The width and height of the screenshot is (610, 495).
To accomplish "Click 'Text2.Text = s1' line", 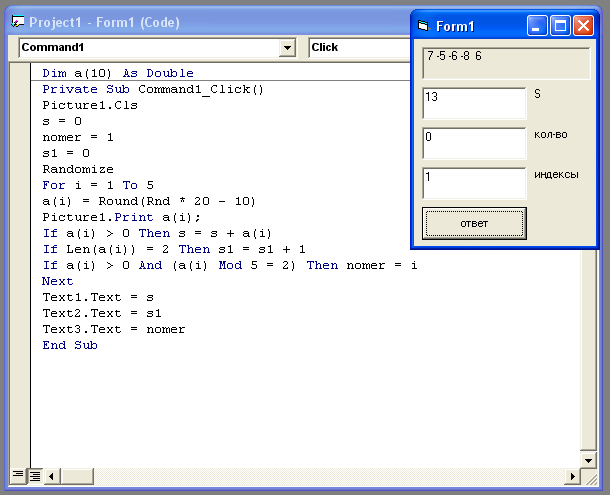I will coord(102,313).
